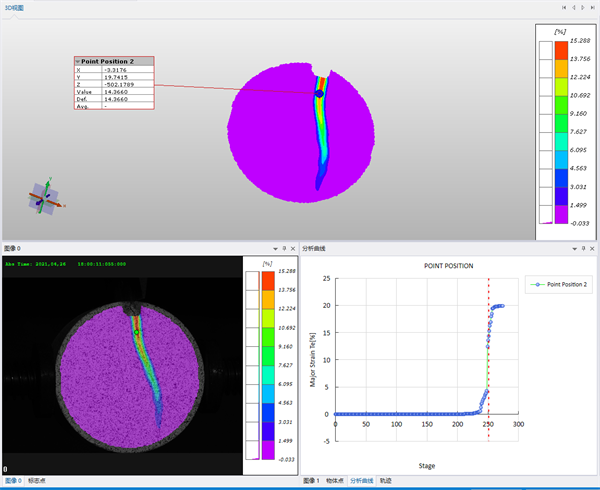
Task: Jump to first stage using skip-back arrow
Action: (564, 8)
